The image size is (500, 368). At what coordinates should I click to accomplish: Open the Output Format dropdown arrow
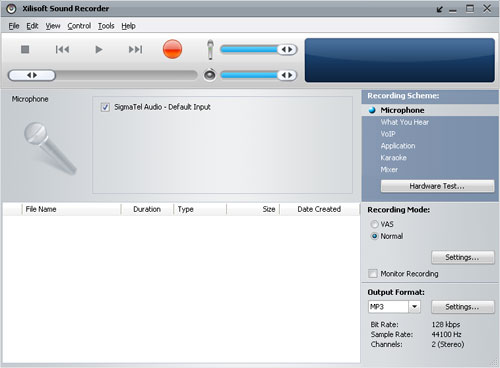[414, 307]
